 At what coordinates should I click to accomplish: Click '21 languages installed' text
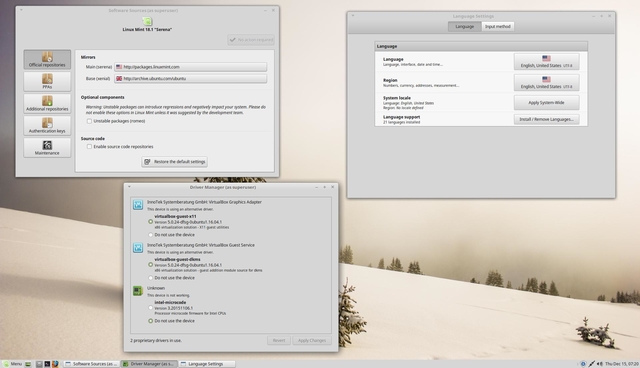(401, 122)
